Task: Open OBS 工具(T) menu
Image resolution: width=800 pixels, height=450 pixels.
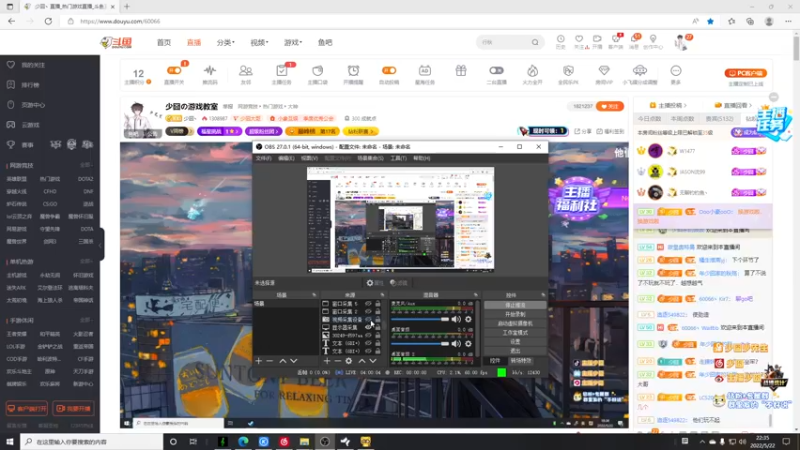Action: [398, 158]
